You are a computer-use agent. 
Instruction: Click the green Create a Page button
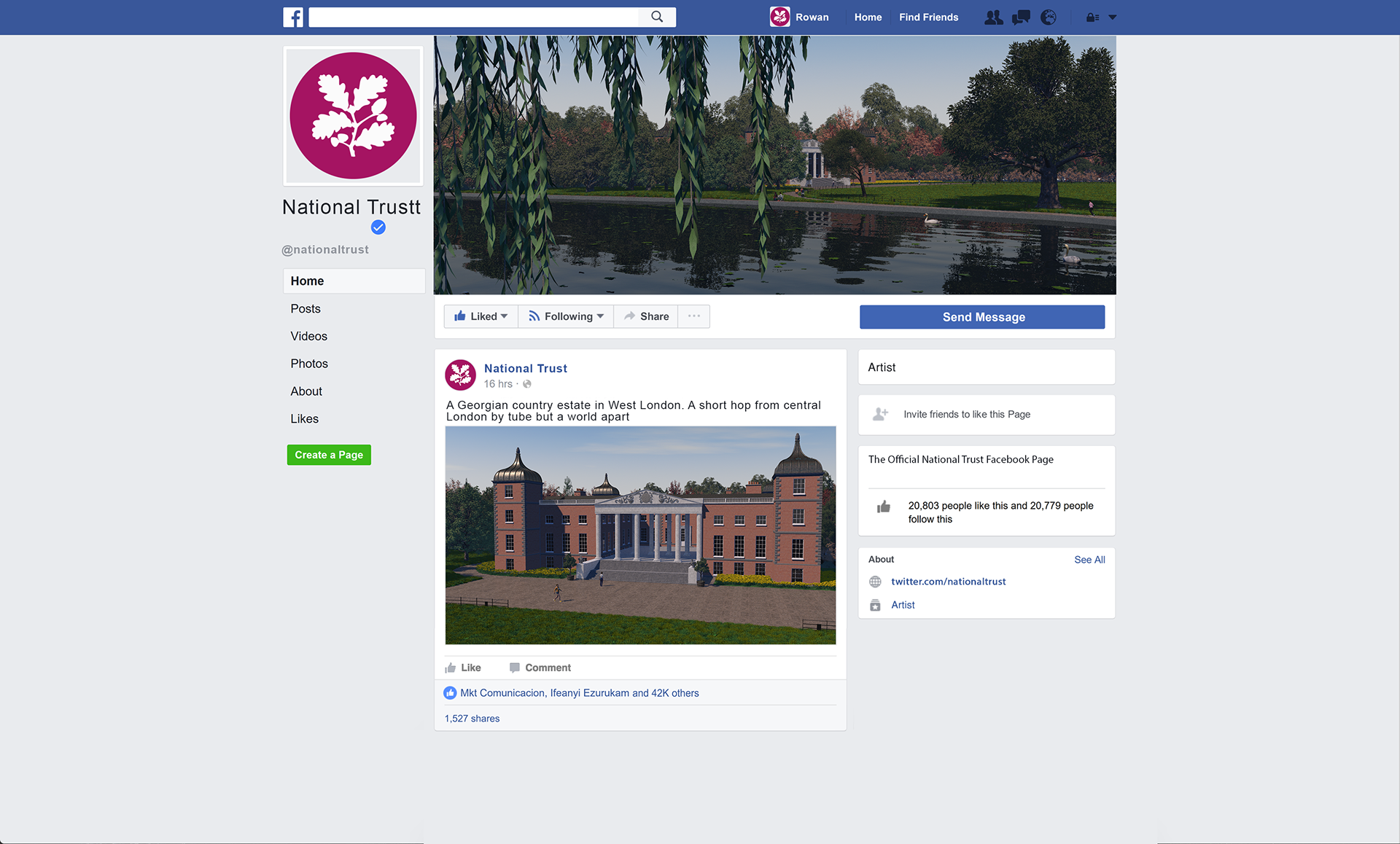[x=329, y=455]
